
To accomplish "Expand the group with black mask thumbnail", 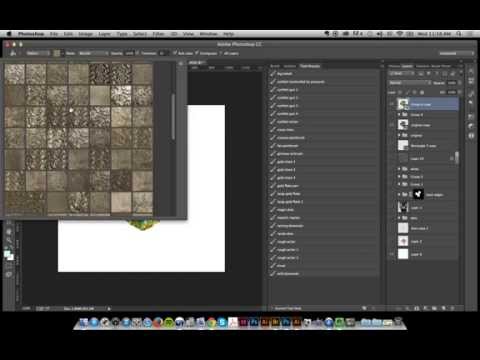I will click(399, 194).
